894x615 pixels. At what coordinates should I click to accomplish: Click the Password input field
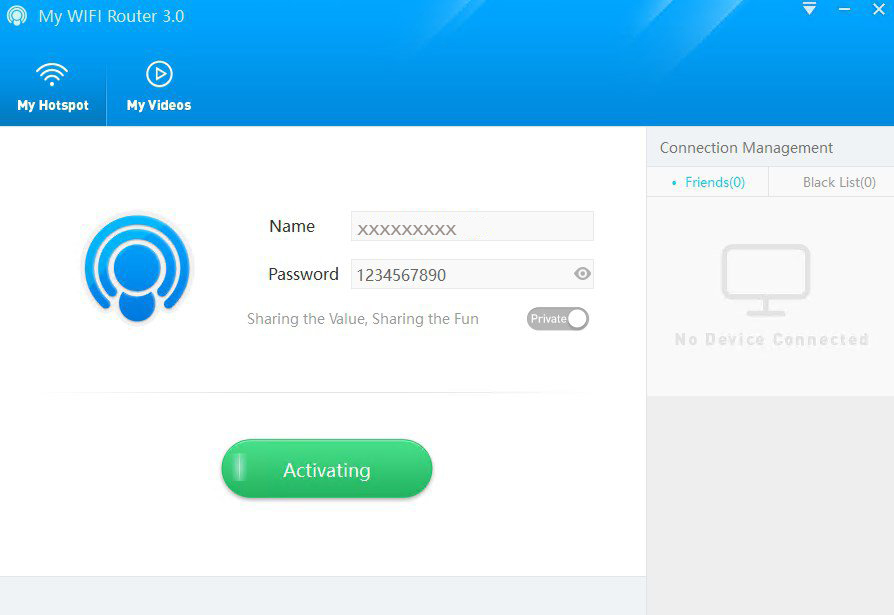[472, 274]
